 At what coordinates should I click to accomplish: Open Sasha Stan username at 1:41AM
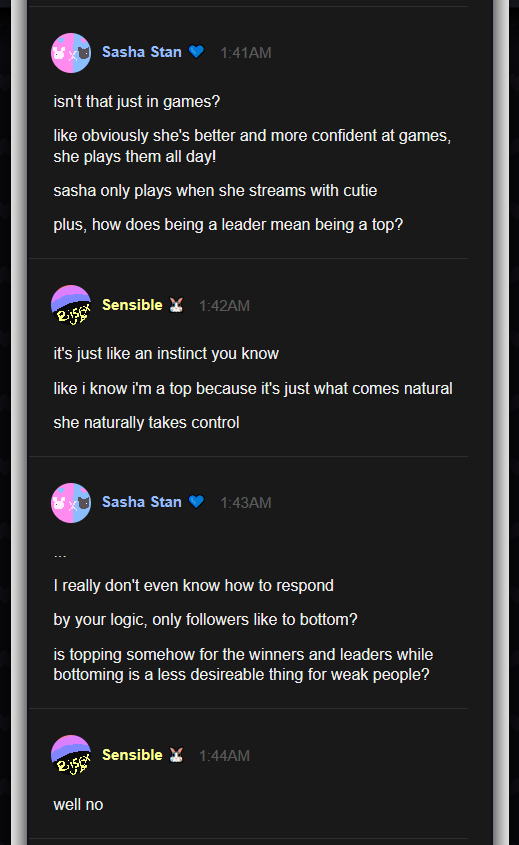click(142, 52)
